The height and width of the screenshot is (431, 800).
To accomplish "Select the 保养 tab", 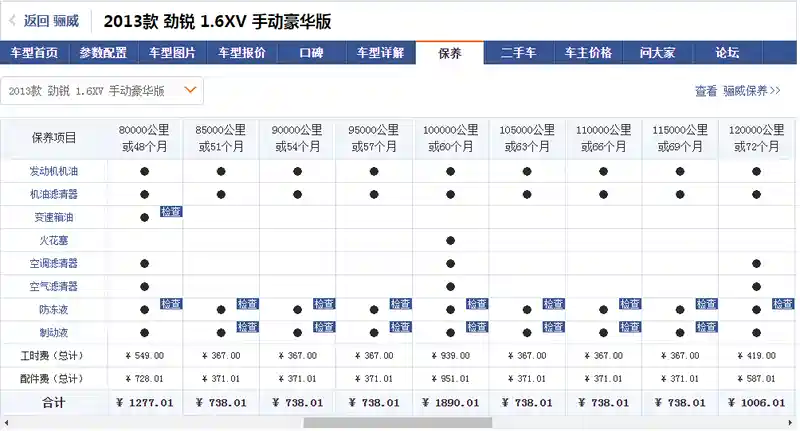I will (x=450, y=53).
